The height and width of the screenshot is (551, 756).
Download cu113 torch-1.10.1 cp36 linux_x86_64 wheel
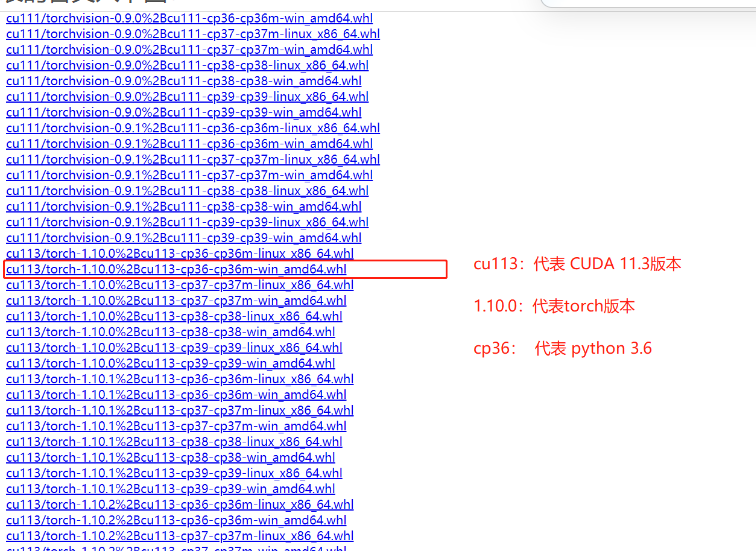pos(180,379)
